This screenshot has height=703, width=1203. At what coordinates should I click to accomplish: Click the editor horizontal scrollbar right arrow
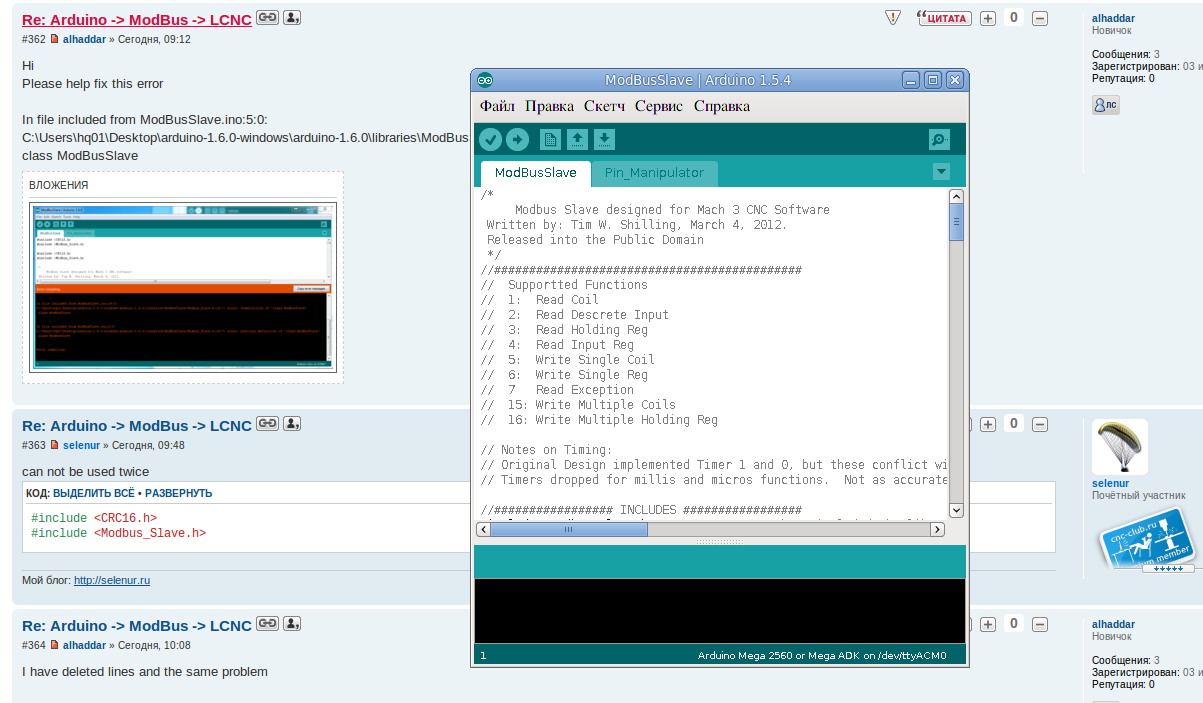pos(938,530)
